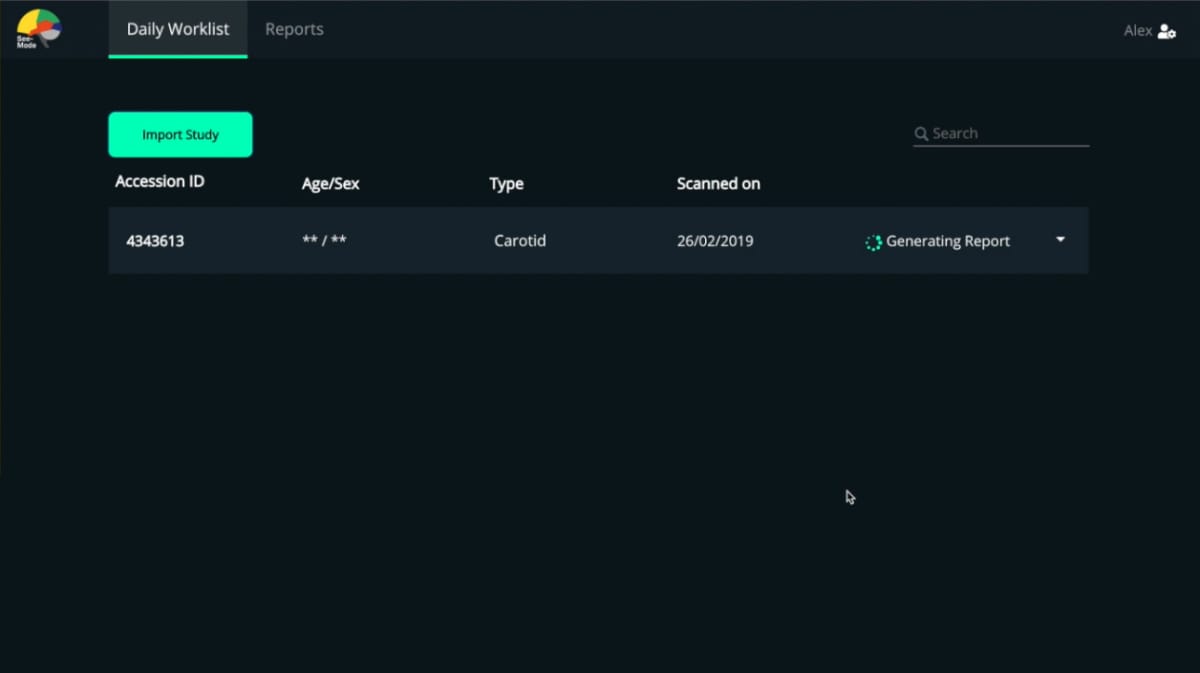Expand the dropdown arrow on study row
The width and height of the screenshot is (1200, 673).
click(x=1060, y=240)
